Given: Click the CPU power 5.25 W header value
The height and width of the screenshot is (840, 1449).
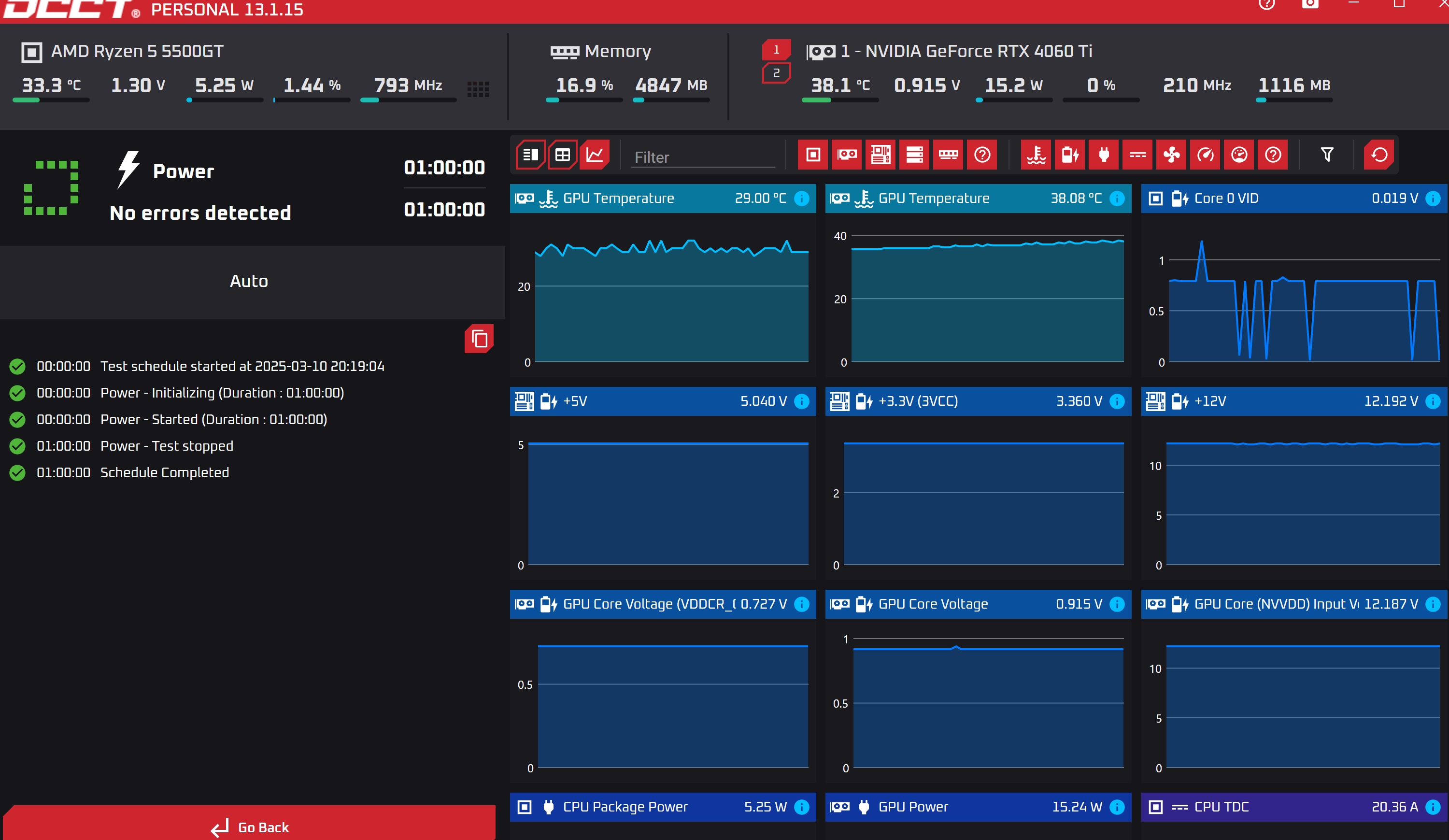Looking at the screenshot, I should tap(224, 85).
